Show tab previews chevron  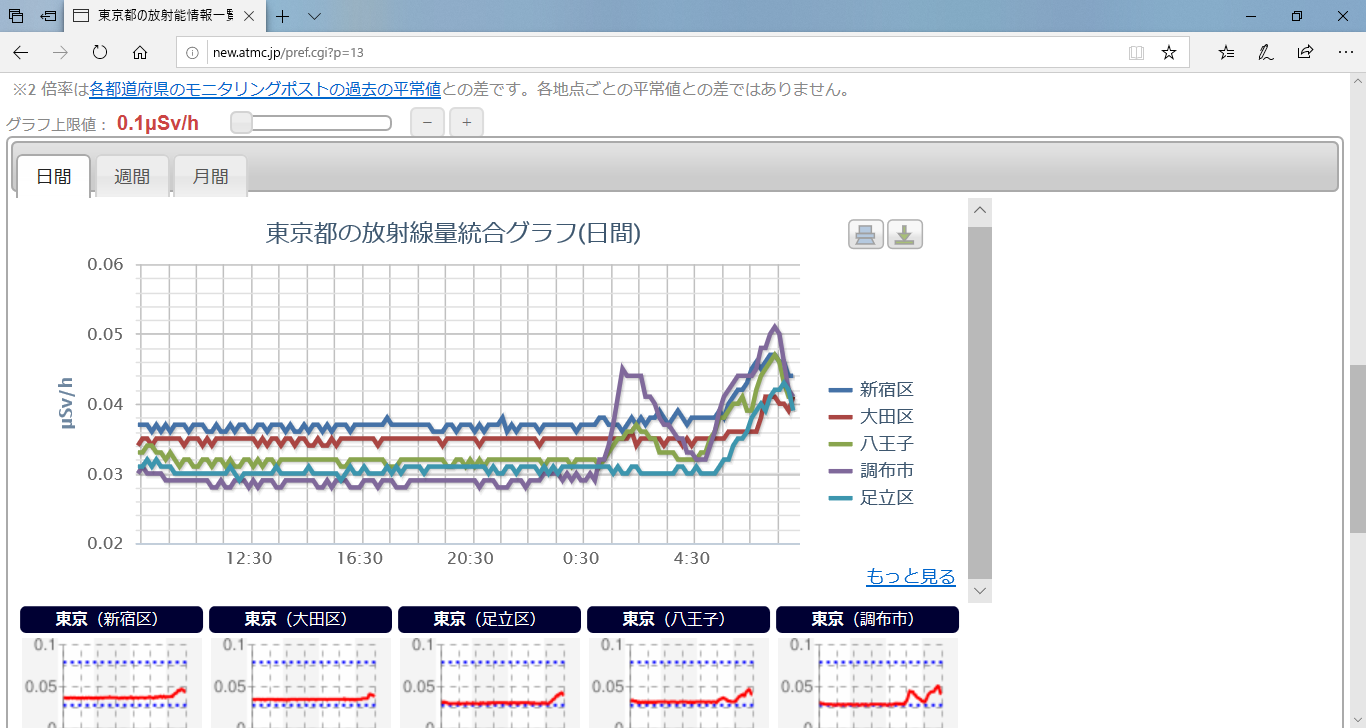[314, 16]
